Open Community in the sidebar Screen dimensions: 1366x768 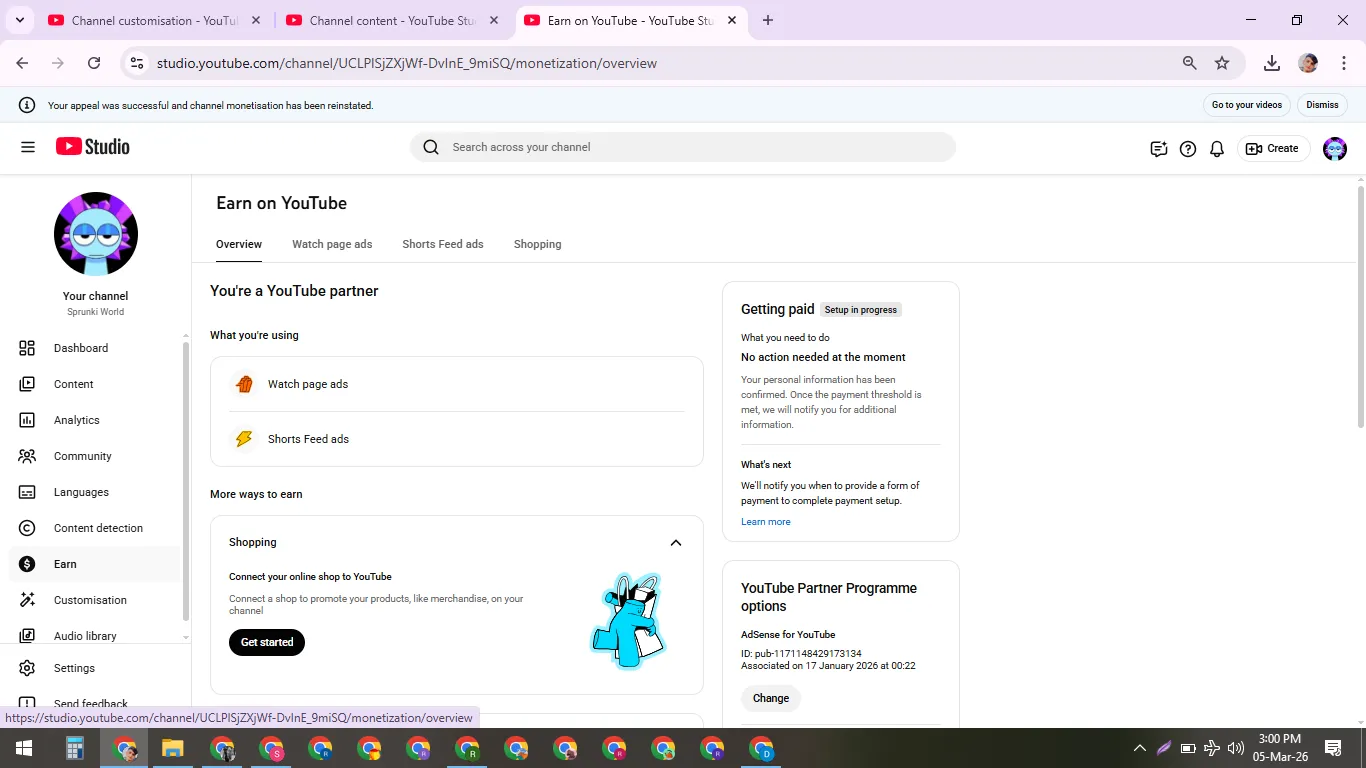coord(95,456)
